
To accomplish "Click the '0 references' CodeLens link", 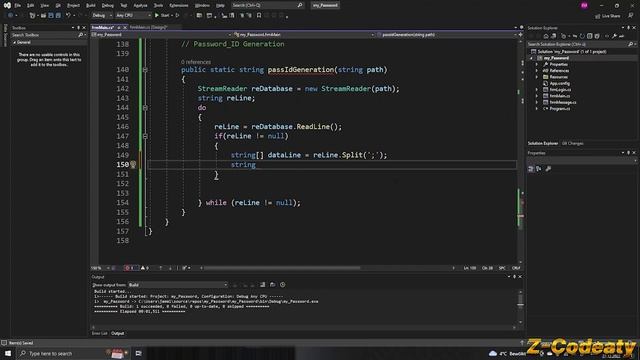I will tap(196, 62).
